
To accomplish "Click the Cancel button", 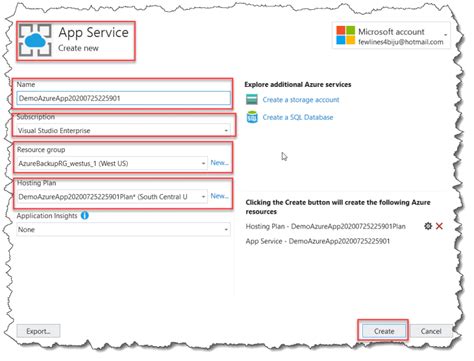I will (x=431, y=331).
